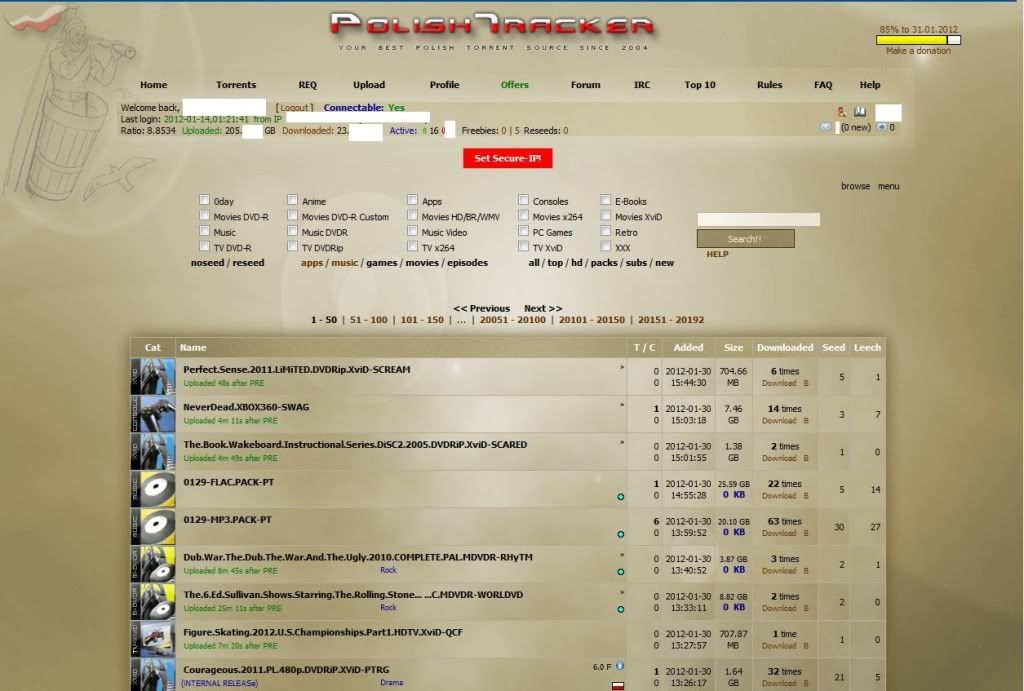The height and width of the screenshot is (691, 1024).
Task: Click the green circle icon in Dub.War row
Action: pos(620,572)
